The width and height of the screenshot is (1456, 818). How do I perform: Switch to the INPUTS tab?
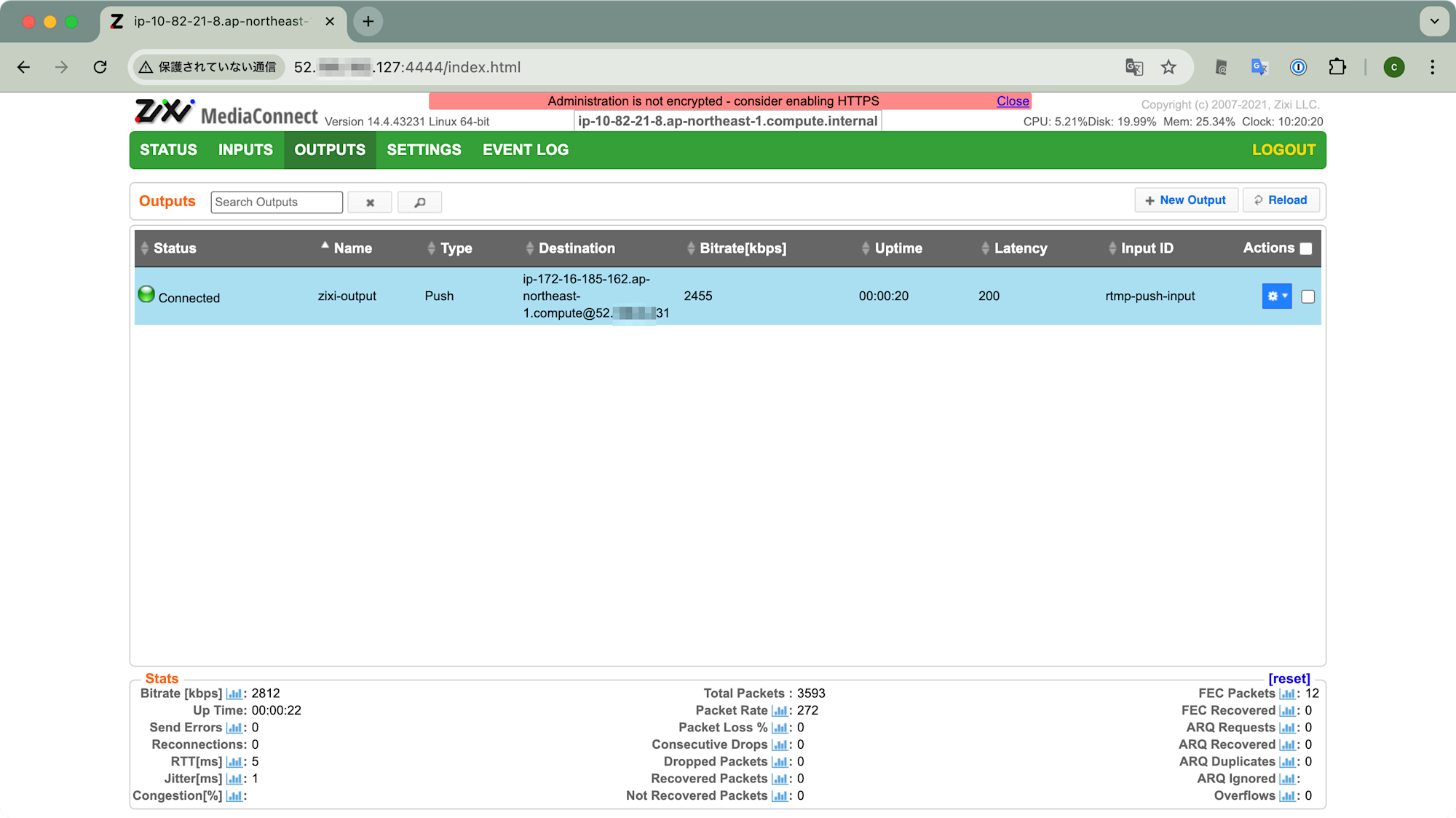pos(245,150)
